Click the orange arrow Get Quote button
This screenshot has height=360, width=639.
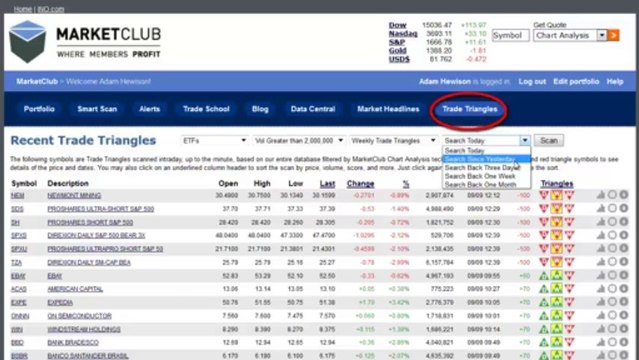point(613,35)
